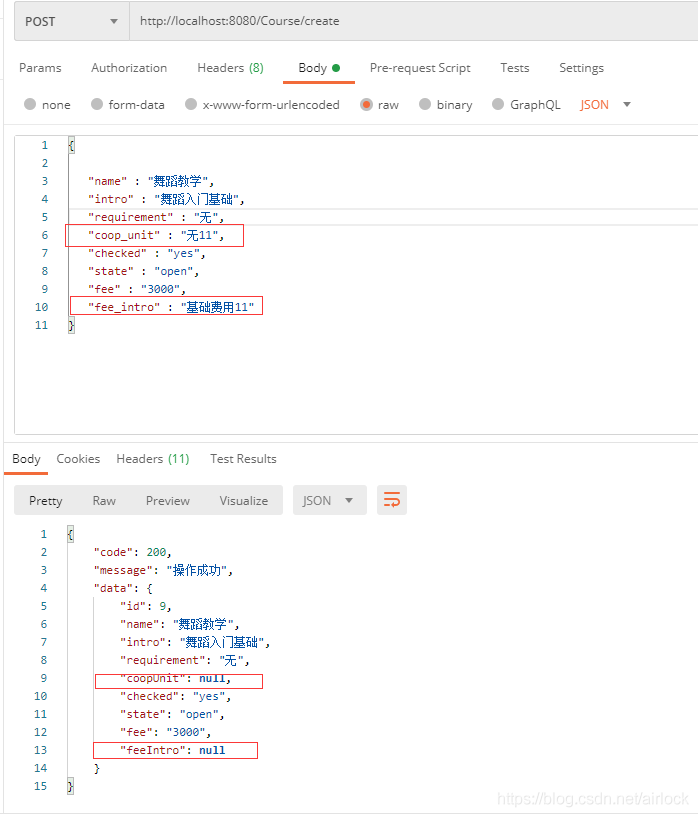
Task: Select the none body type radio
Action: point(30,104)
